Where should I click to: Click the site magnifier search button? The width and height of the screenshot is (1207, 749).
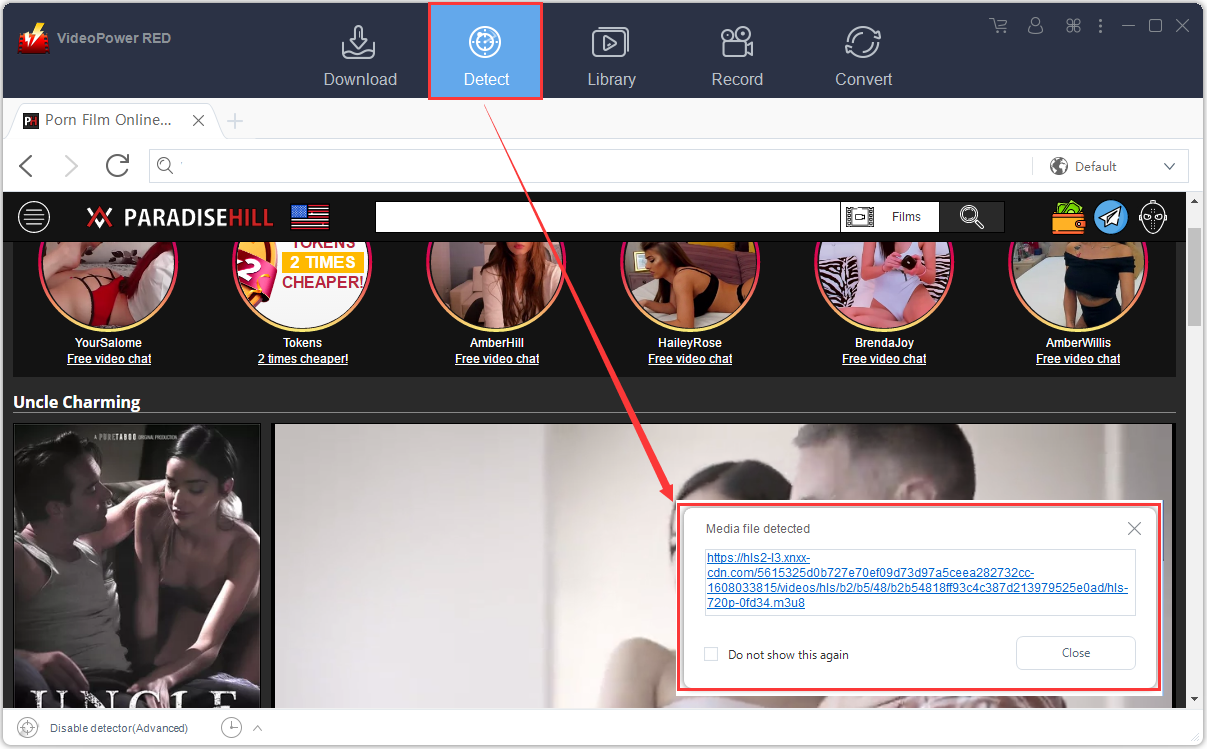(971, 217)
